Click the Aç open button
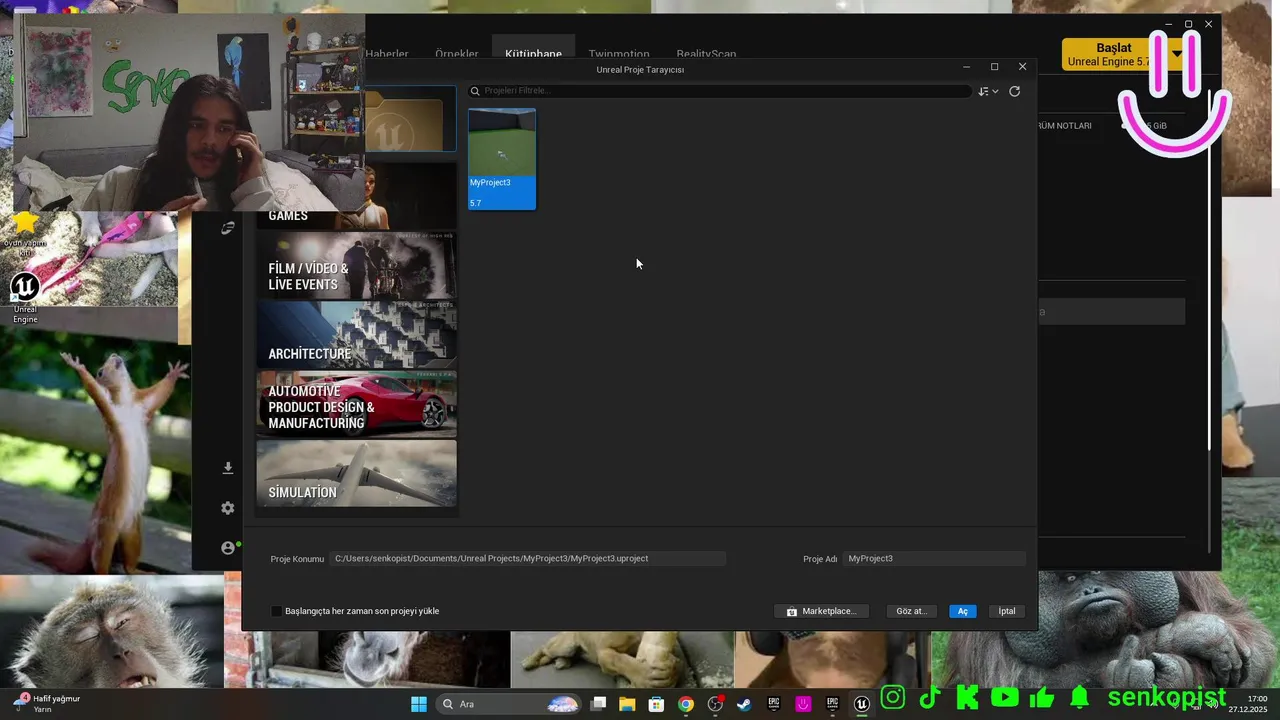1280x720 pixels. point(963,611)
